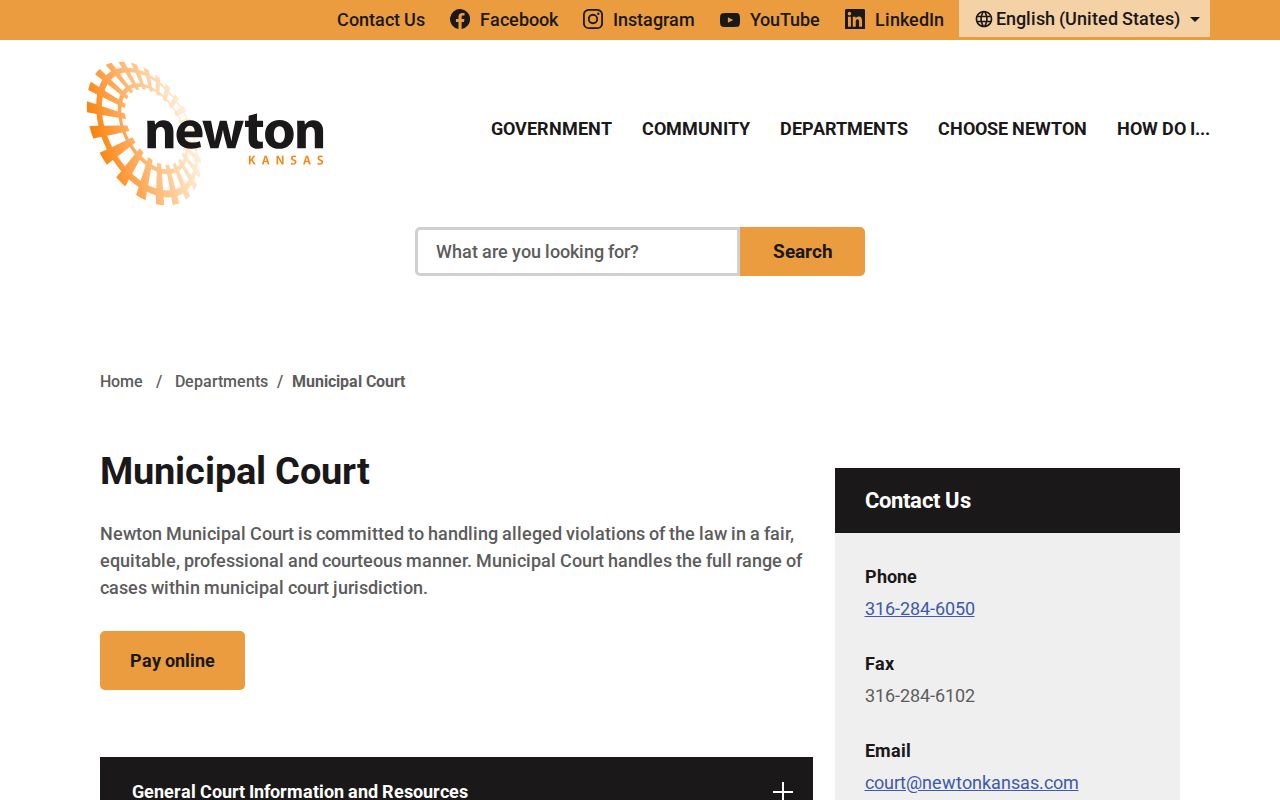Click the Facebook text link
Viewport: 1280px width, 800px height.
pyautogui.click(x=519, y=19)
